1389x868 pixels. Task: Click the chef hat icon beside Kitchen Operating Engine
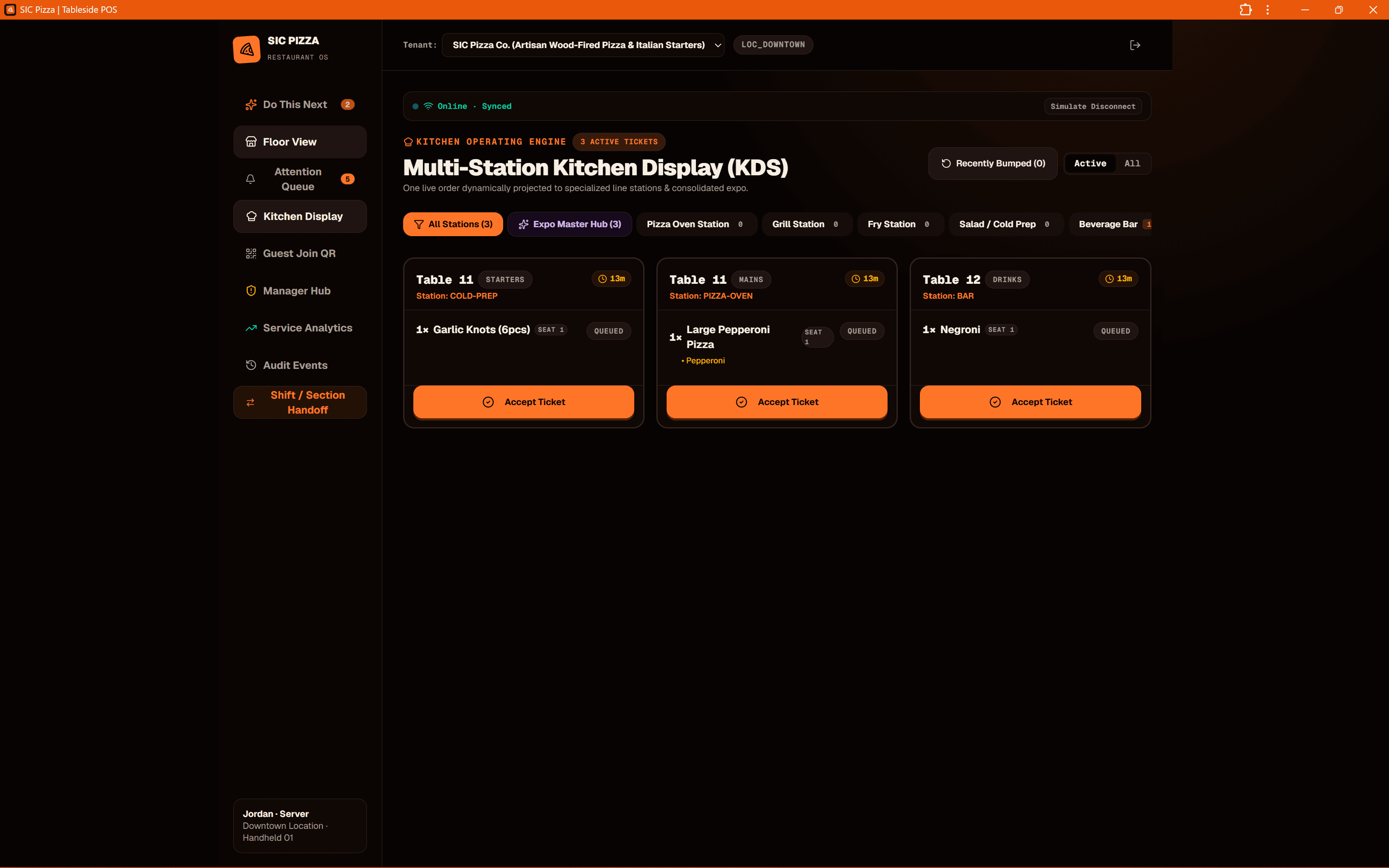point(408,142)
